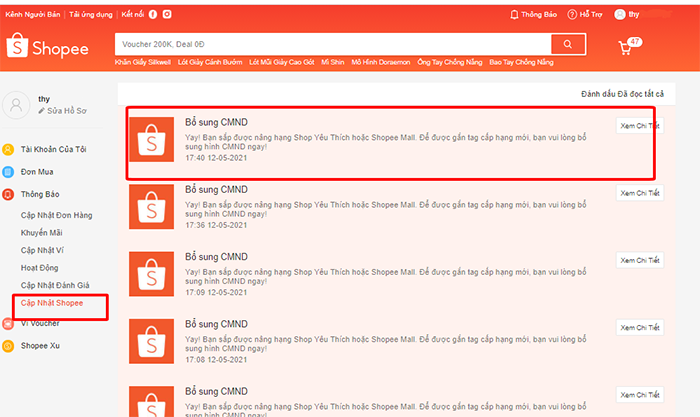This screenshot has width=700, height=417.
Task: Click Bổ sung CMND title at 17:40
Action: 217,122
